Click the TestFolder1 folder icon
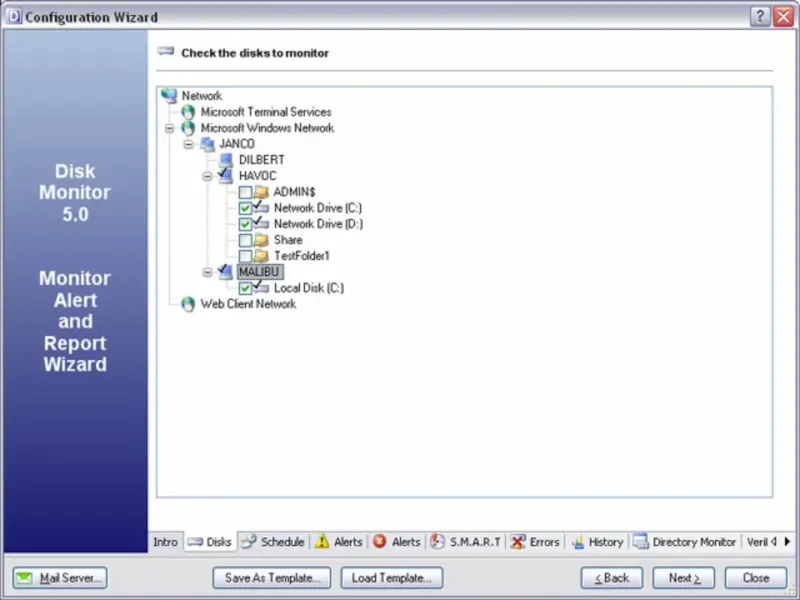The image size is (800, 600). 262,256
